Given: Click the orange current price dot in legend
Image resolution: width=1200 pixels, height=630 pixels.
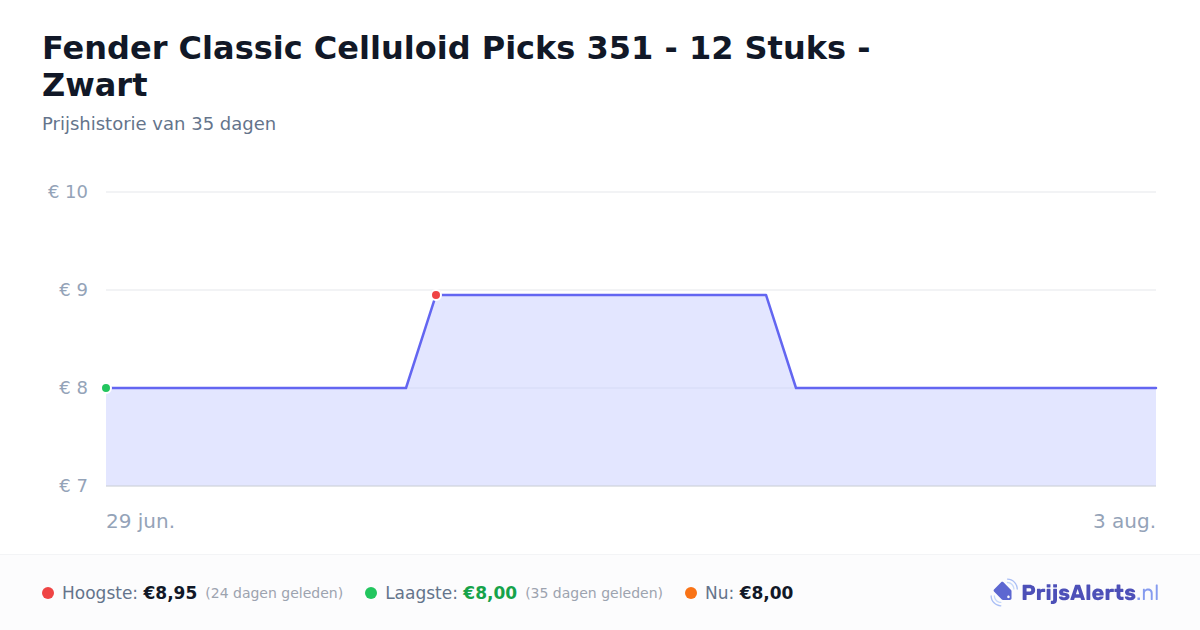Looking at the screenshot, I should [x=691, y=593].
